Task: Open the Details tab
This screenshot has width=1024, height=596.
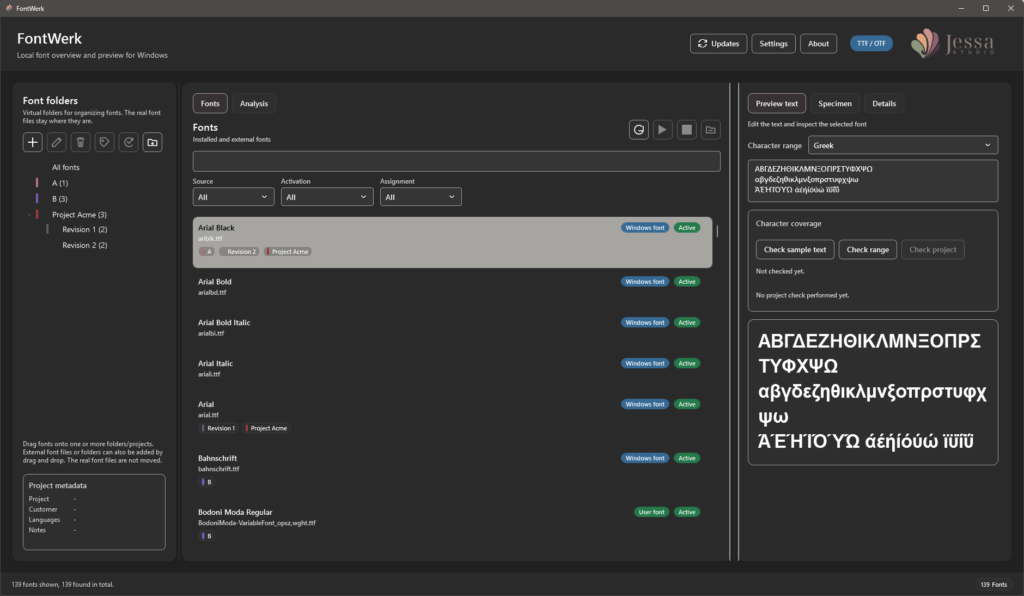Action: coord(884,103)
